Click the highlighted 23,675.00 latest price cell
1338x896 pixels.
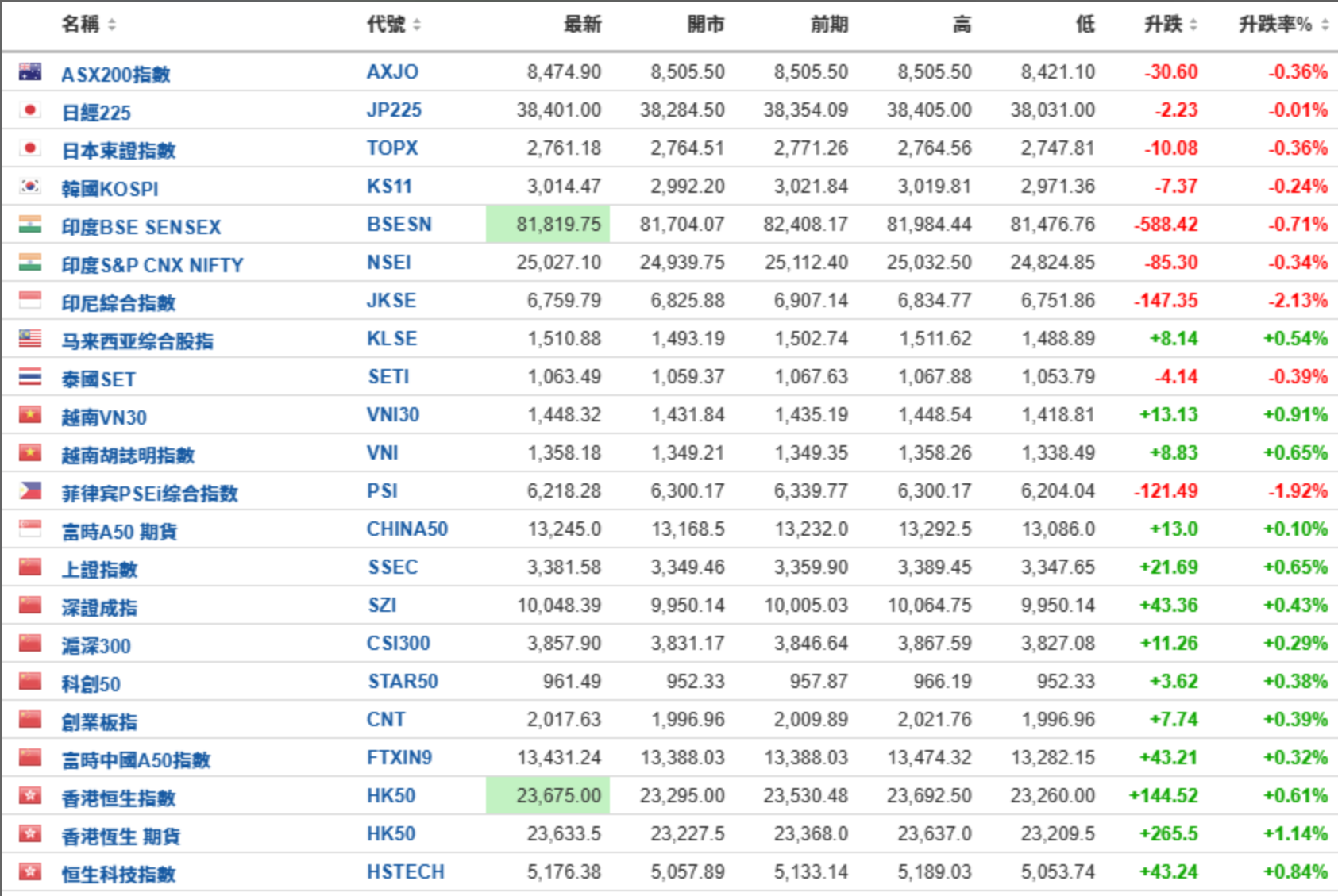(x=548, y=795)
